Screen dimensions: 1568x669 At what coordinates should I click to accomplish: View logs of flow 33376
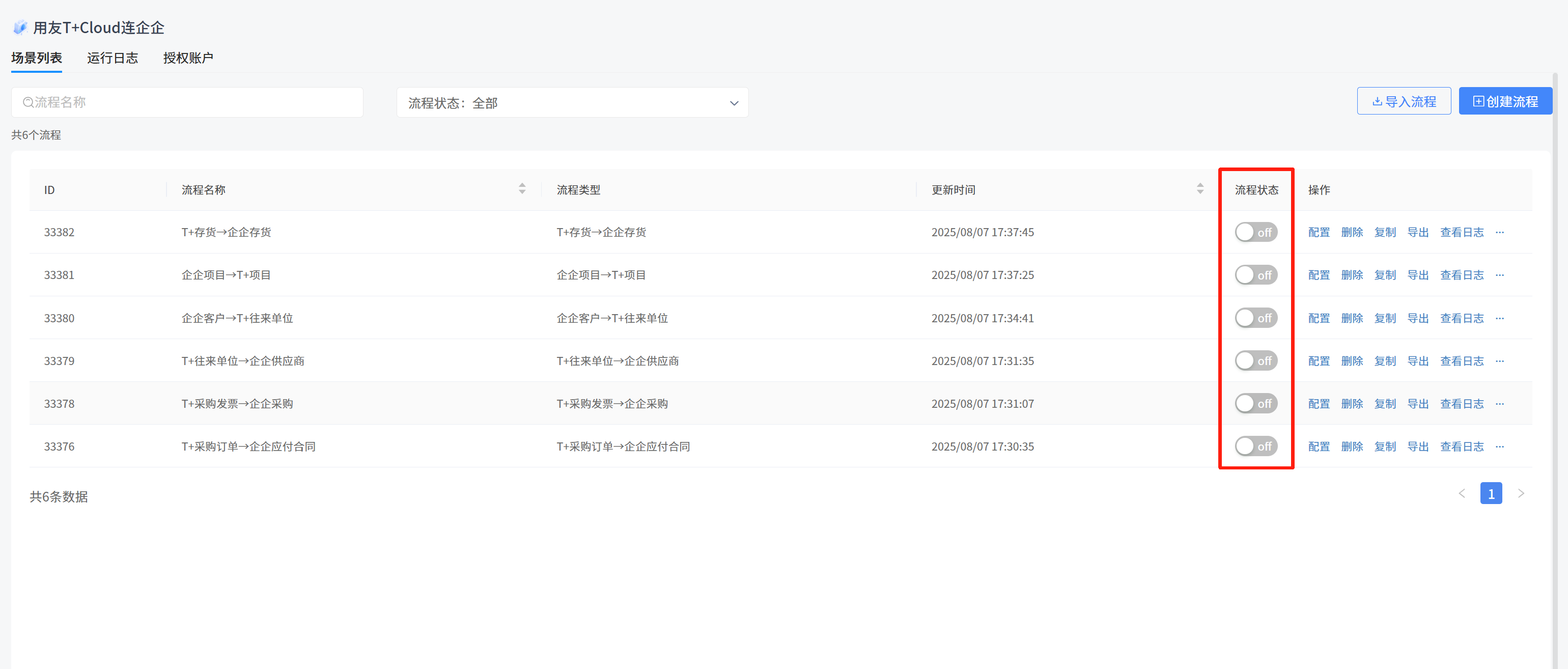pyautogui.click(x=1462, y=447)
